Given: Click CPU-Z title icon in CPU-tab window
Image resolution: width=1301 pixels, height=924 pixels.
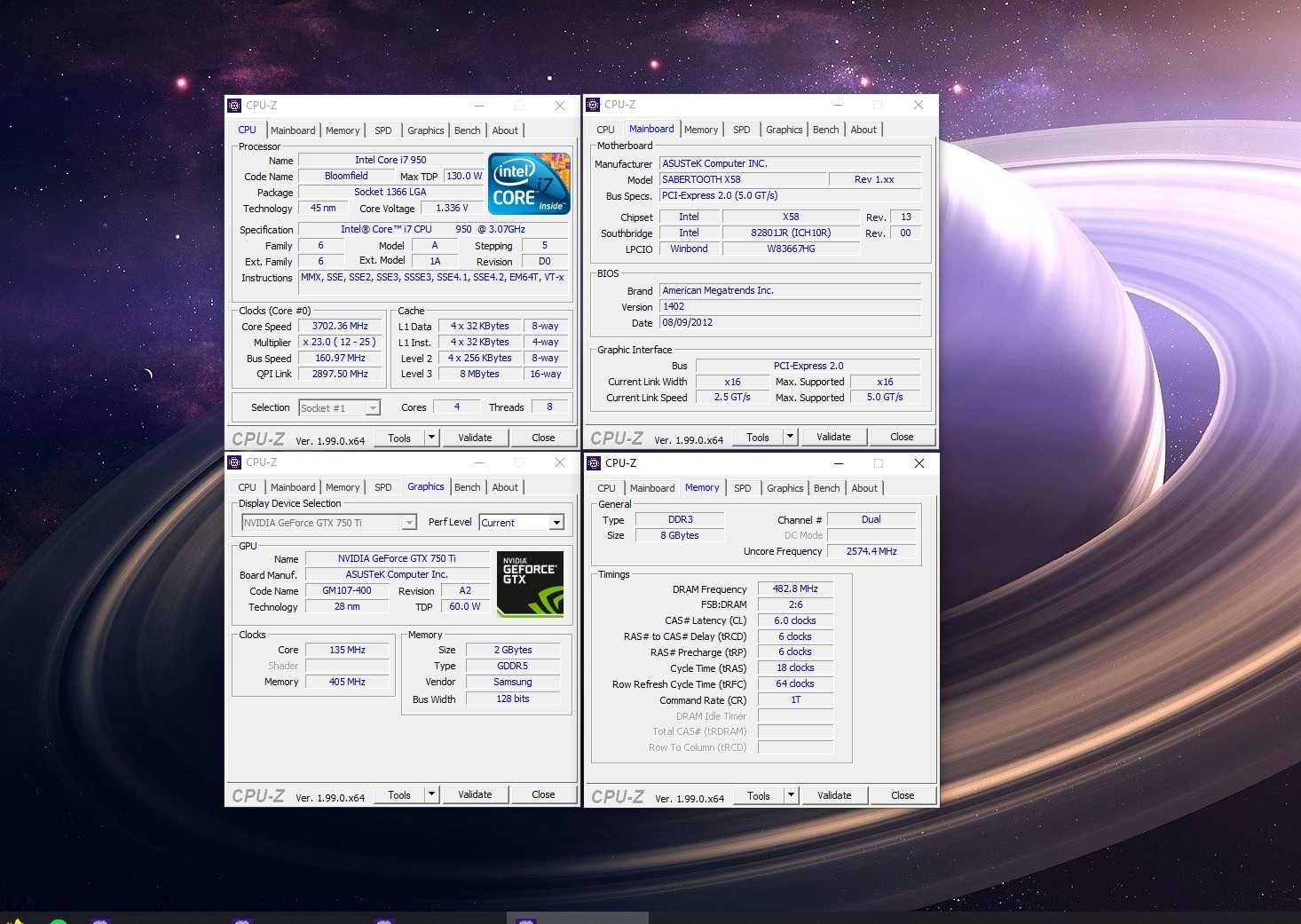Looking at the screenshot, I should pos(234,105).
